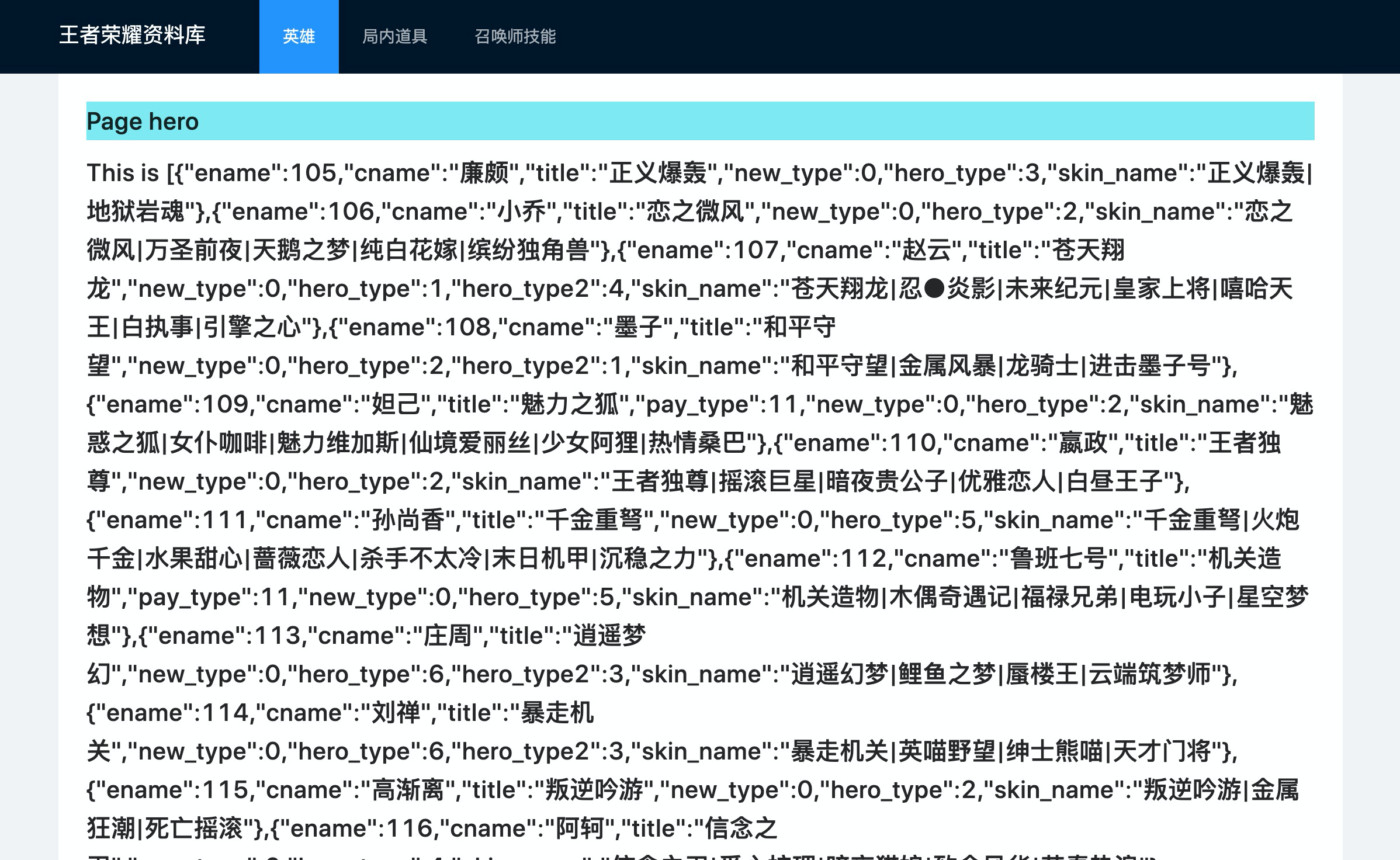Click the text "ename":116
Viewport: 1400px width, 860px height.
click(x=356, y=828)
